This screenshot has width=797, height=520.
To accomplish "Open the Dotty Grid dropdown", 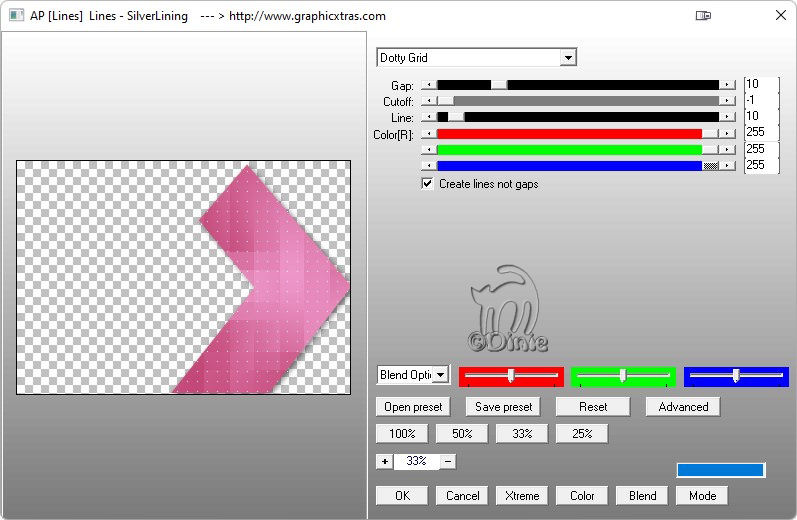I will 568,58.
